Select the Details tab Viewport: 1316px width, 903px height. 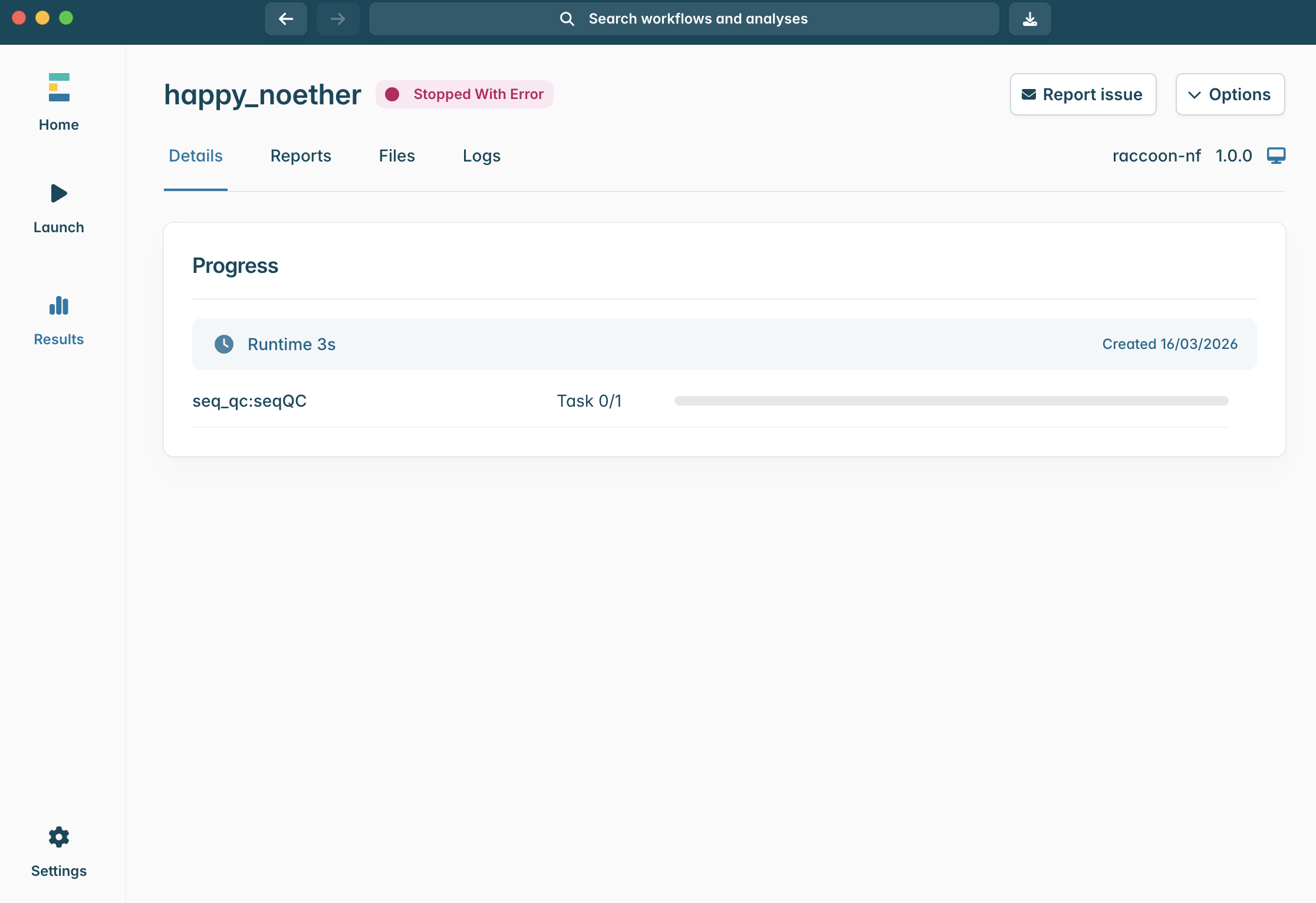click(196, 156)
